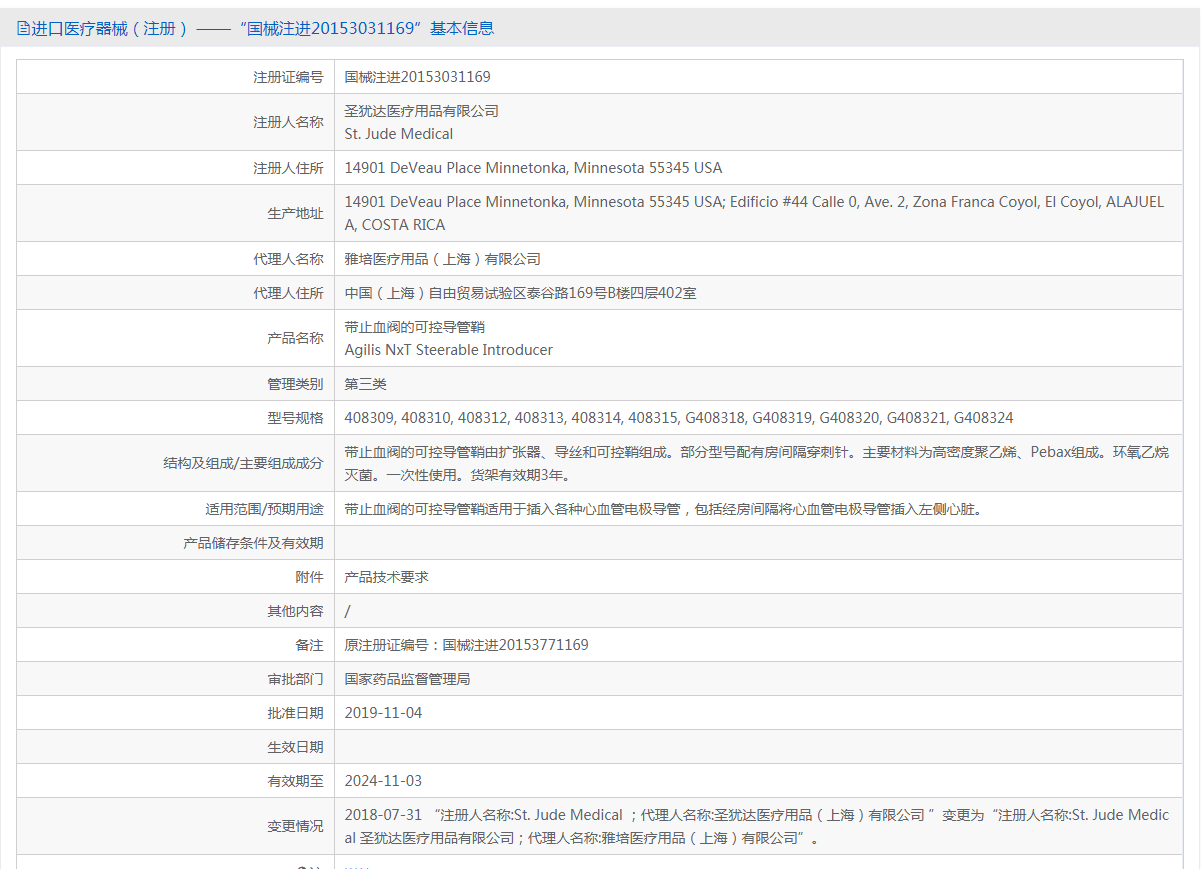Click the 代理人住所 row label
Screen dimensions: 1201x869
tap(288, 293)
